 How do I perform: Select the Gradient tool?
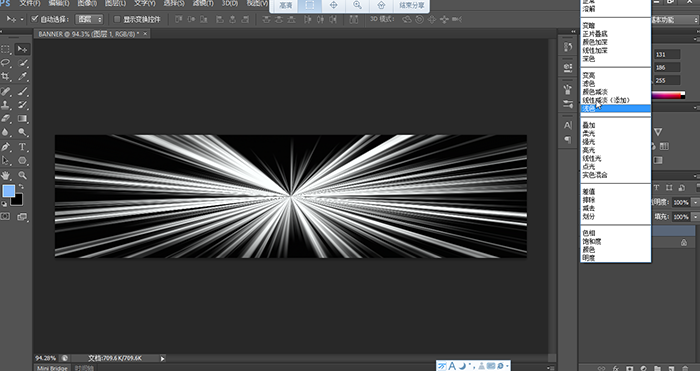22,119
